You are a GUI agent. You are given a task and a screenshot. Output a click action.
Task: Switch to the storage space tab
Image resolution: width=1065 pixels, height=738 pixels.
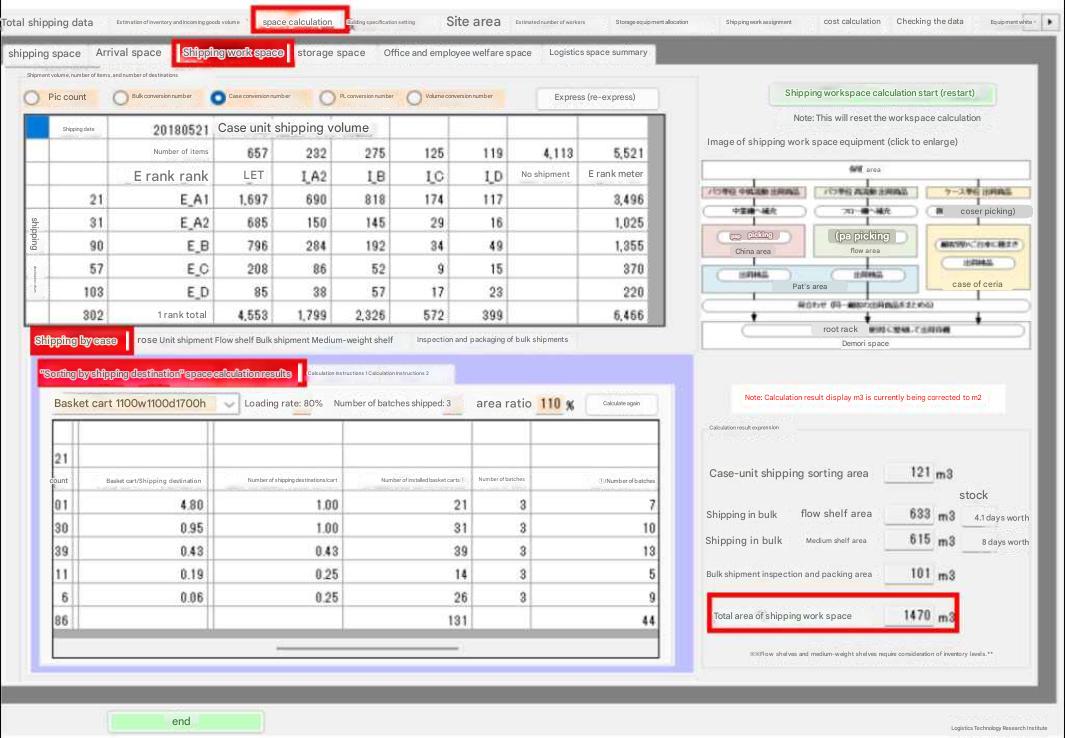click(x=331, y=53)
